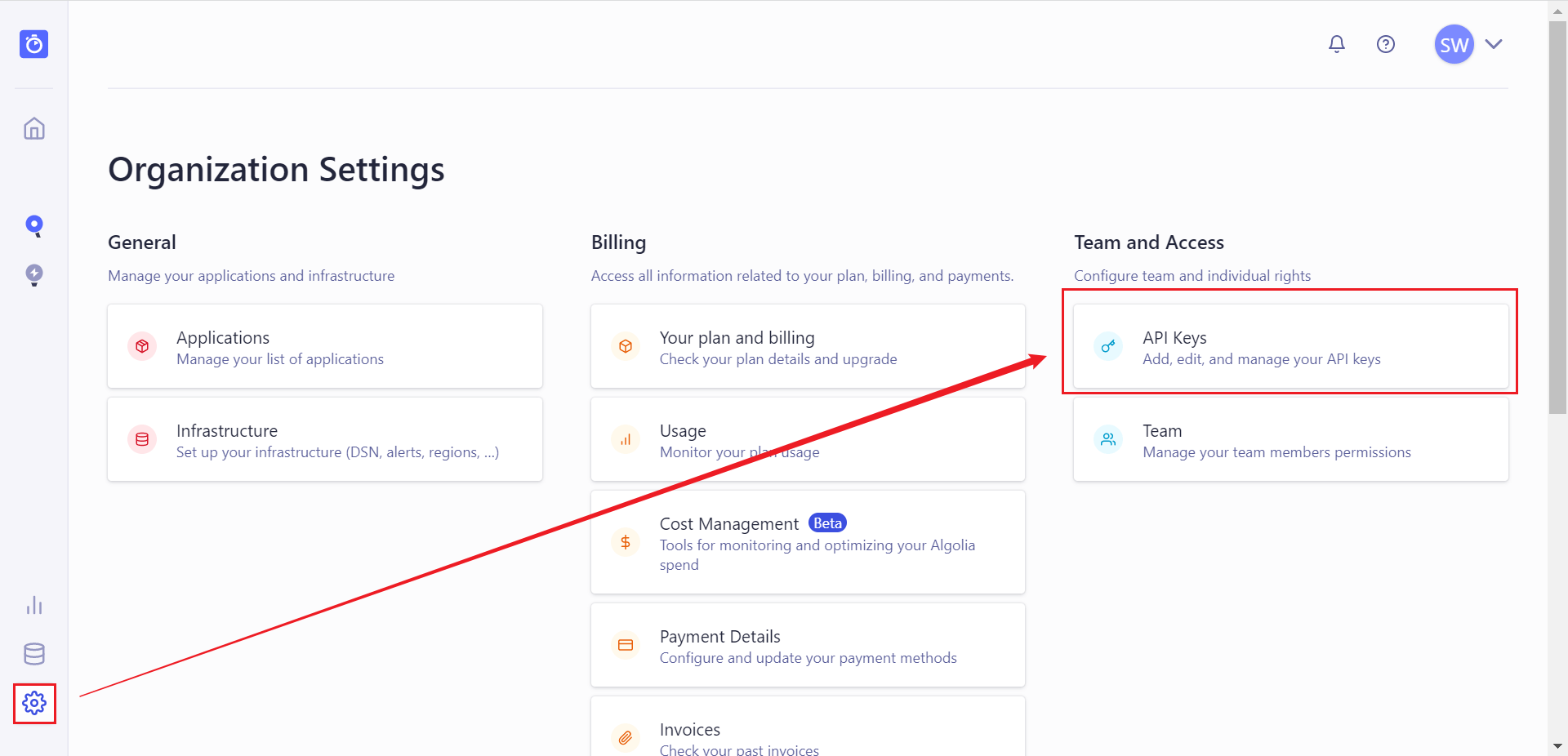This screenshot has height=756, width=1568.
Task: Open Payment Details card
Action: [807, 646]
